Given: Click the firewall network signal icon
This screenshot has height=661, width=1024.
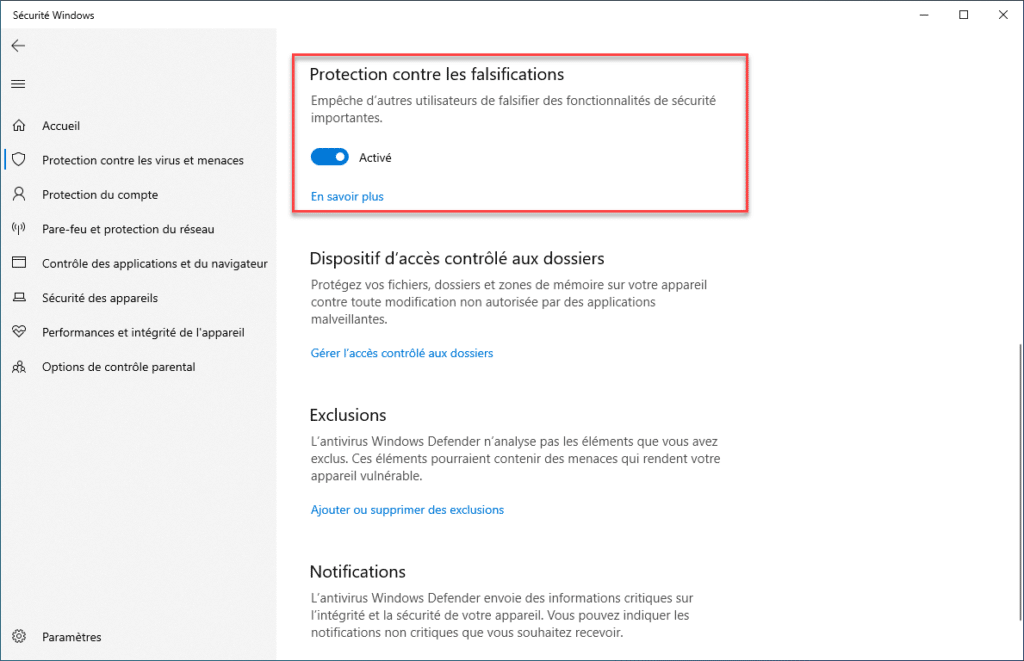Looking at the screenshot, I should (x=18, y=229).
